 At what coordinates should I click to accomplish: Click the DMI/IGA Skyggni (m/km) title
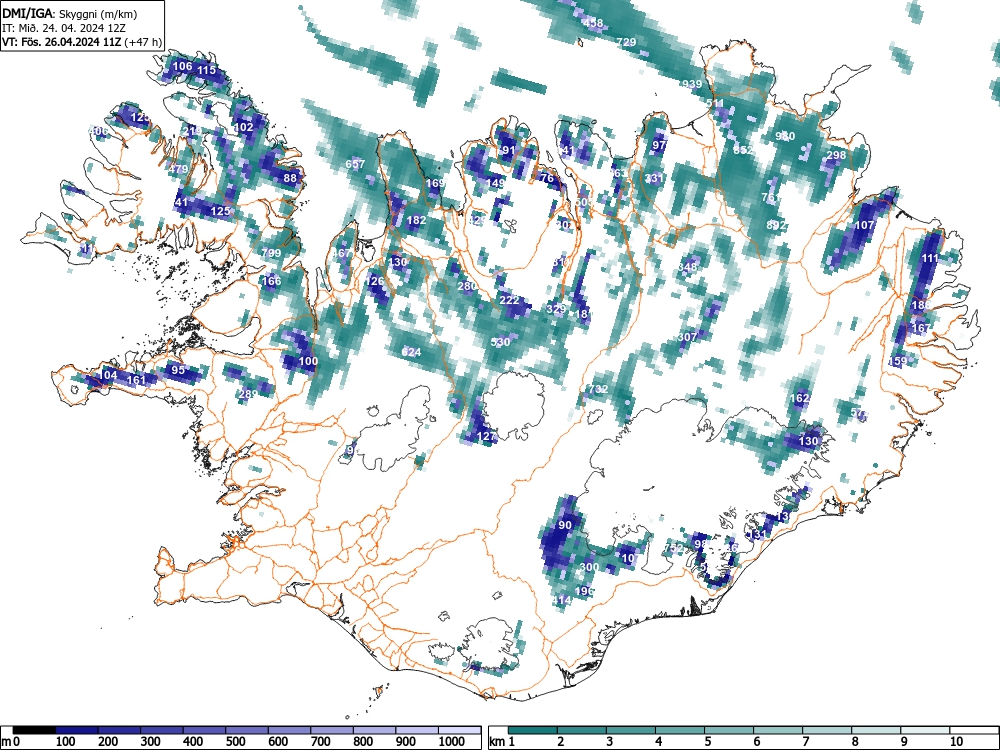click(70, 13)
